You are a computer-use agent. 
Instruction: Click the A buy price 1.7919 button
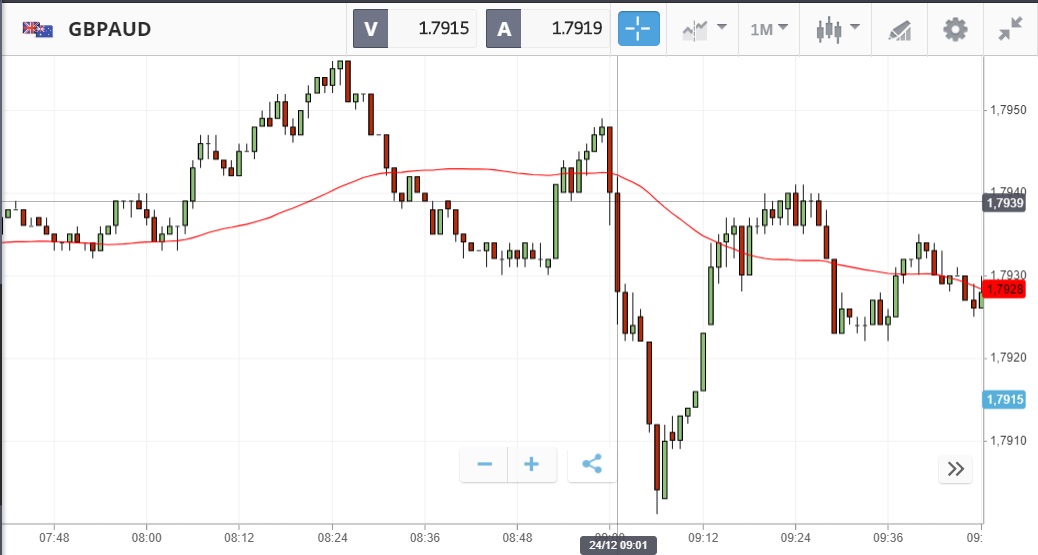(x=549, y=29)
